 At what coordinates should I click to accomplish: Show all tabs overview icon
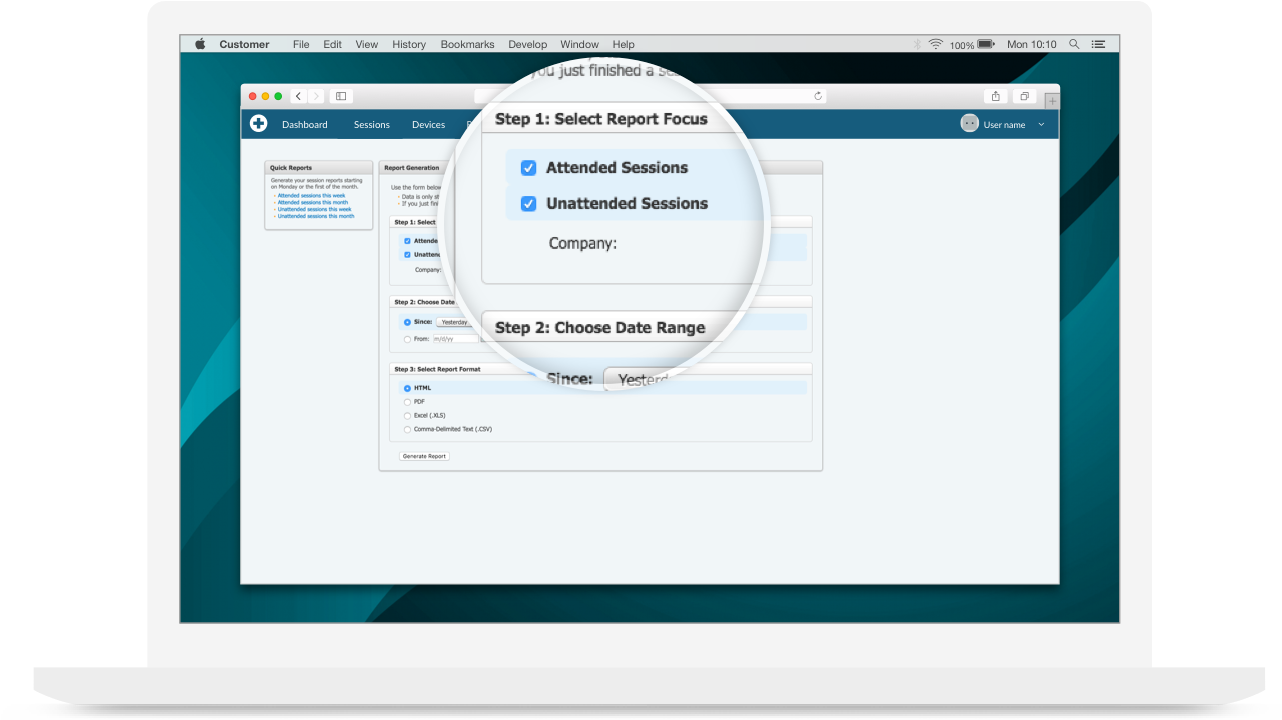[x=1024, y=96]
